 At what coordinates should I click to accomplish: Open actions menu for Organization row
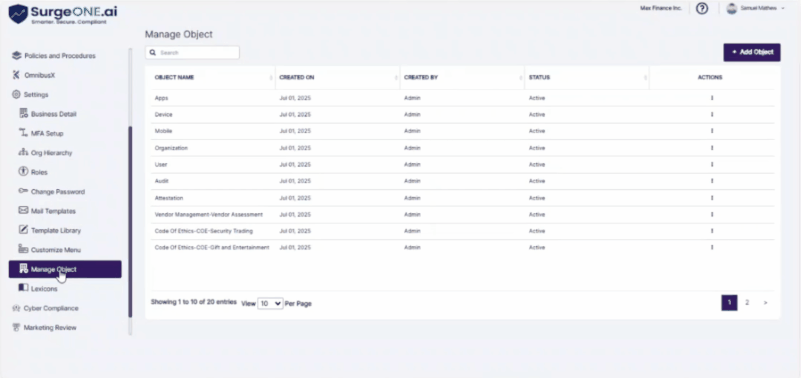712,148
